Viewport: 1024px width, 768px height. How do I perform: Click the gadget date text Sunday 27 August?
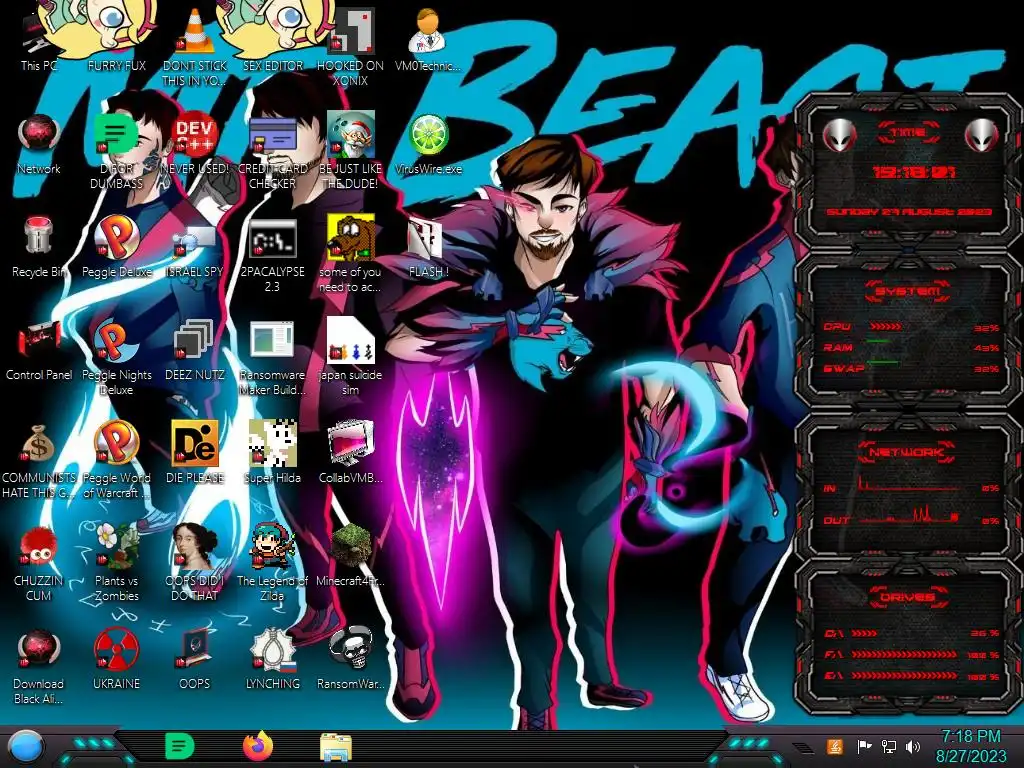909,212
